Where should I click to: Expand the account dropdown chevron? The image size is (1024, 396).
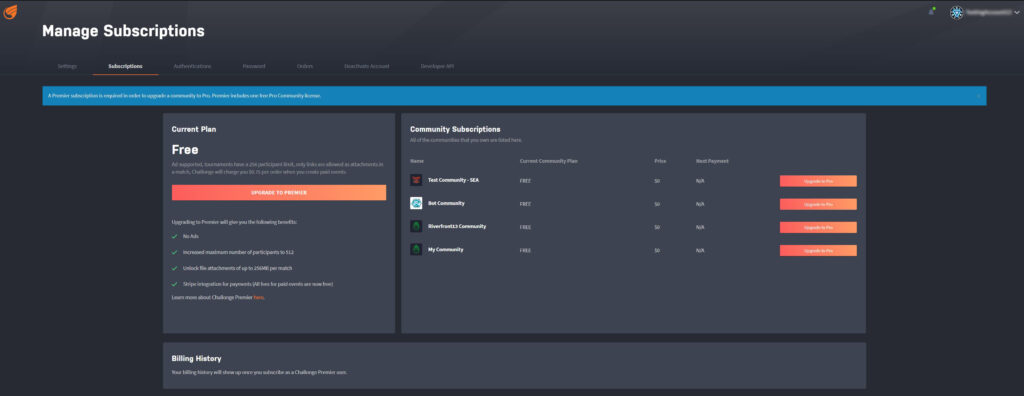coord(1017,12)
